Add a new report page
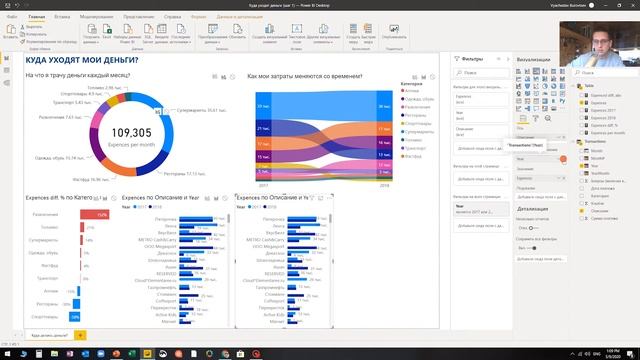Image resolution: width=640 pixels, height=360 pixels. pyautogui.click(x=80, y=335)
